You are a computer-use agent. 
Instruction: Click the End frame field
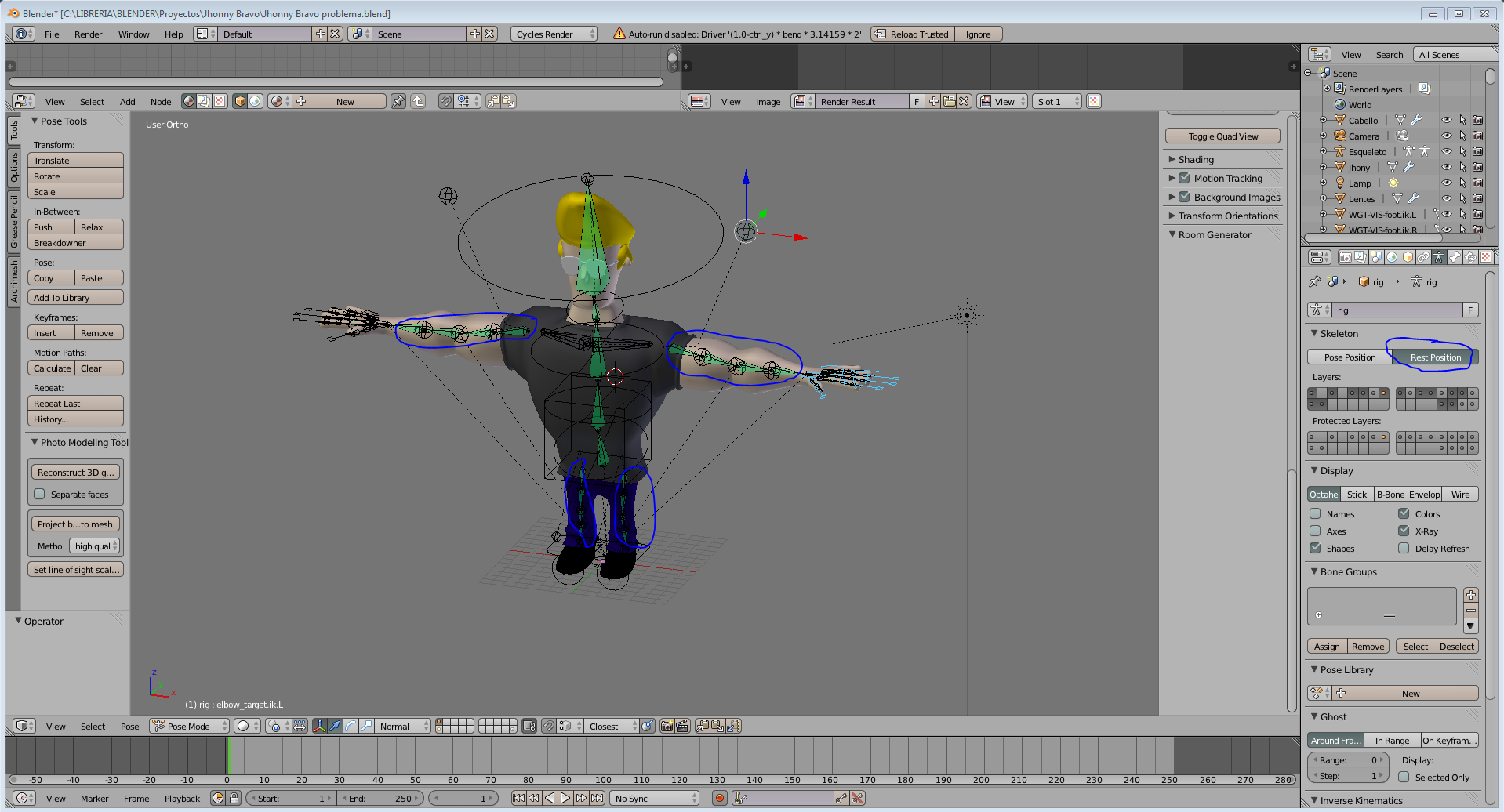[x=381, y=798]
